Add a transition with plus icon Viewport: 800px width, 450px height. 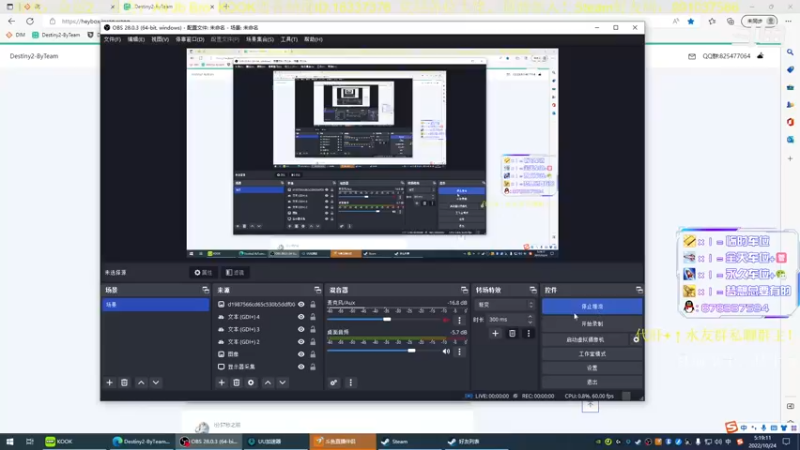tap(495, 334)
